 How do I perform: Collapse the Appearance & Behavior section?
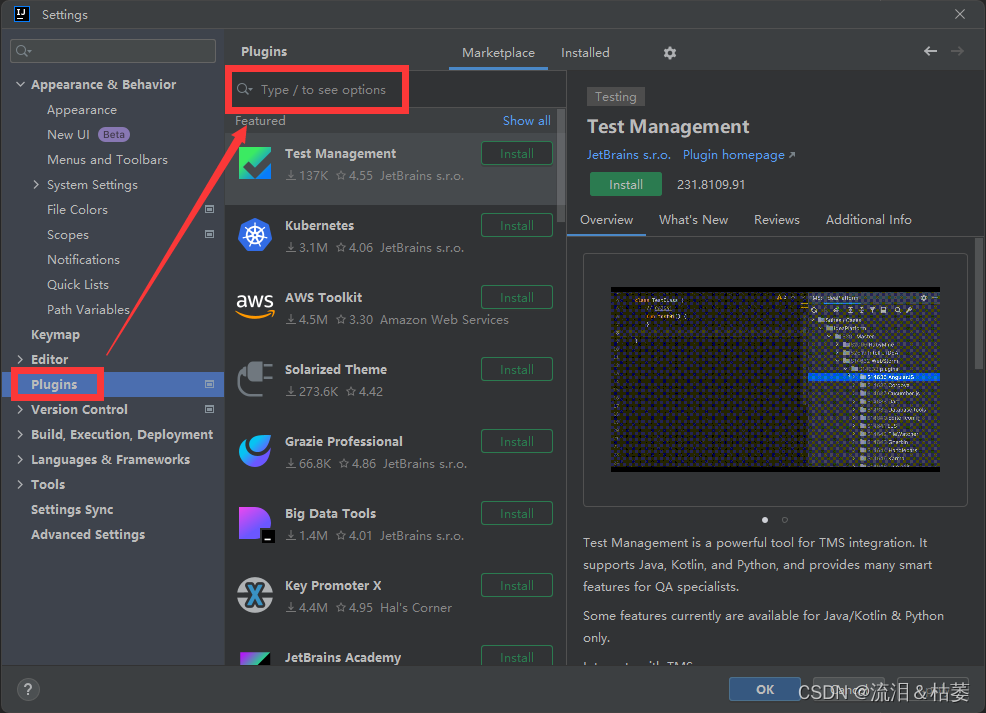click(20, 84)
